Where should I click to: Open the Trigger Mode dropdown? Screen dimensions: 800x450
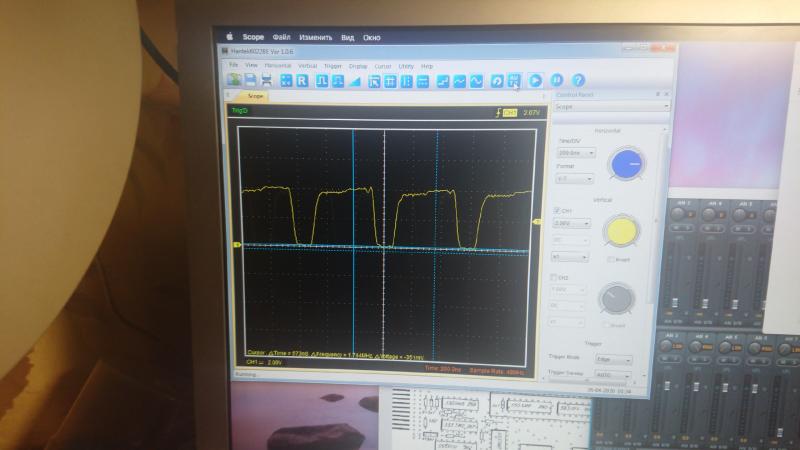tap(614, 360)
